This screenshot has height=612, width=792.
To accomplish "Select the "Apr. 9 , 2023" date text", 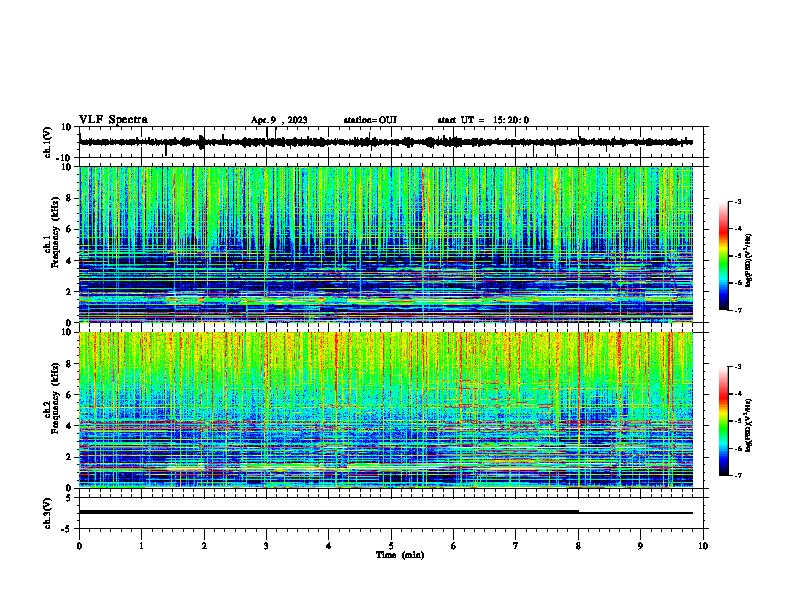I will coord(279,120).
